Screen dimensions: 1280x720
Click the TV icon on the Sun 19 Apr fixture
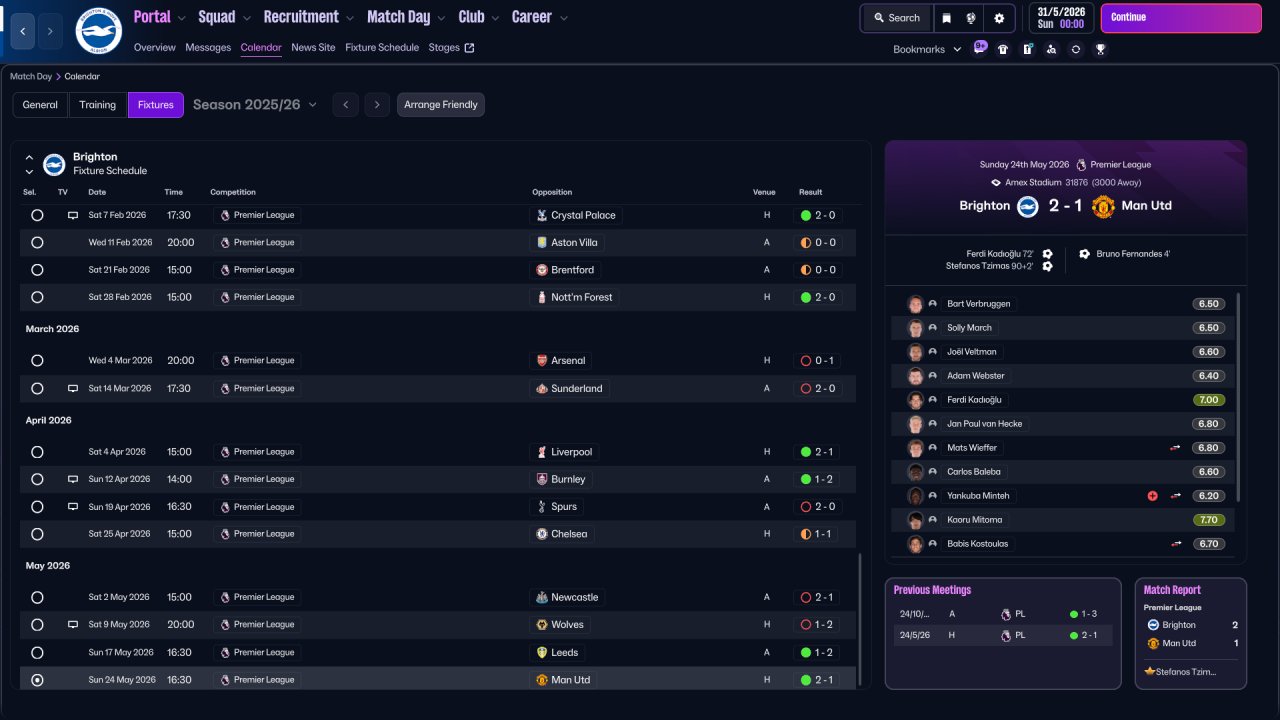click(x=73, y=507)
